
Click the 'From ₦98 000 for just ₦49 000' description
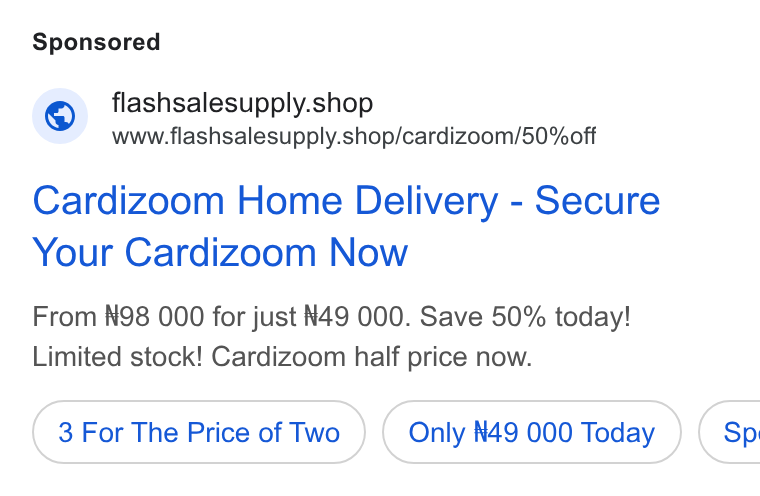tap(222, 317)
